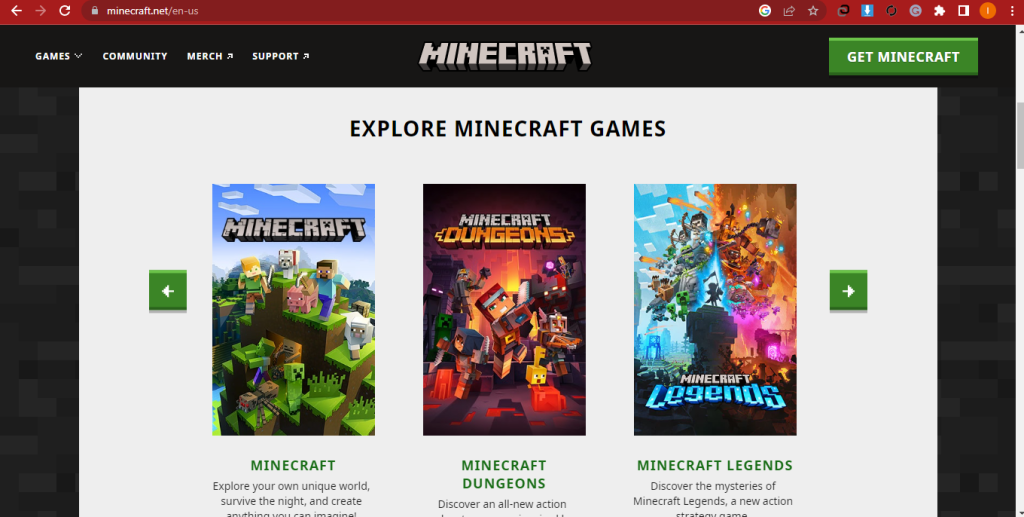Open the Minecraft Legends cover art
The width and height of the screenshot is (1024, 517).
pyautogui.click(x=715, y=309)
